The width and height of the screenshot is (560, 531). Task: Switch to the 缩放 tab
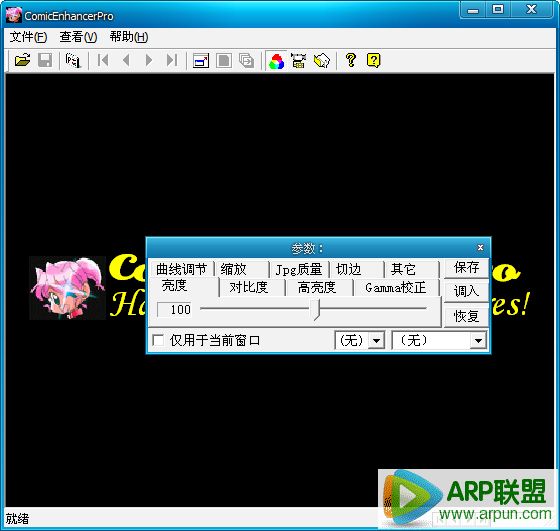point(242,269)
